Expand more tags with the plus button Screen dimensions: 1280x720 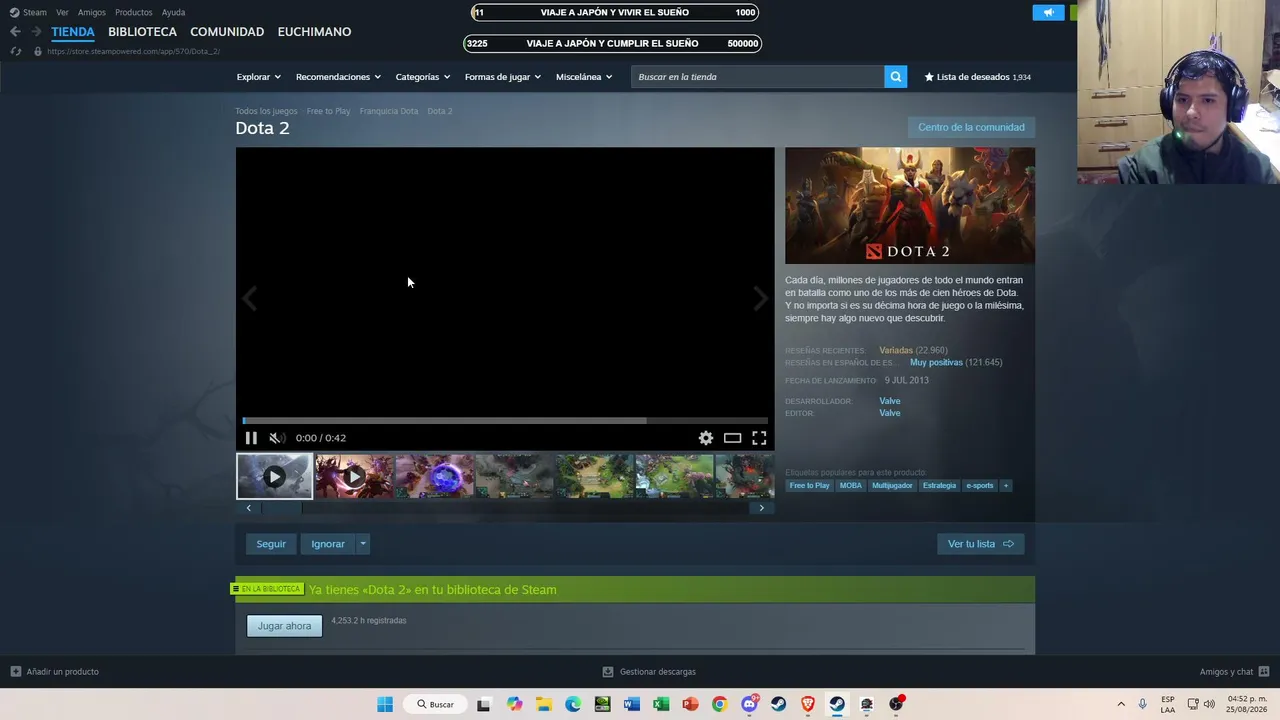(x=1006, y=486)
